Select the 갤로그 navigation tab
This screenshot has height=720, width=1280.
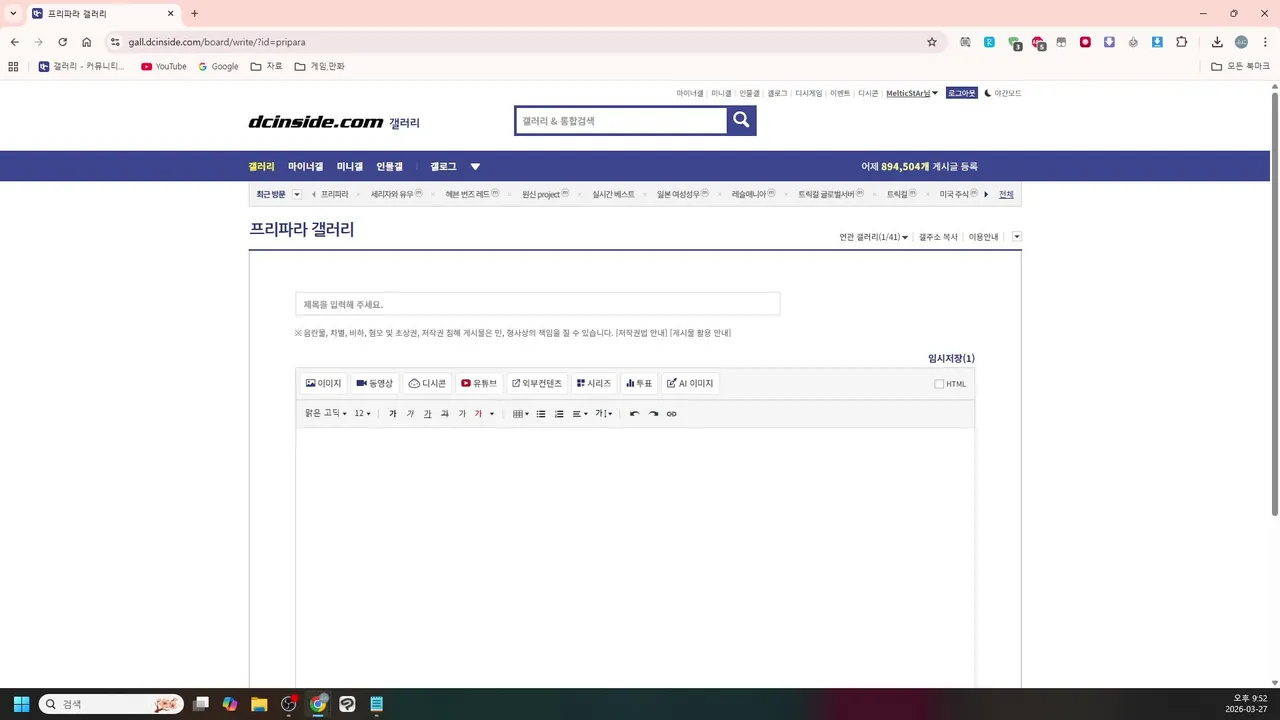[443, 167]
